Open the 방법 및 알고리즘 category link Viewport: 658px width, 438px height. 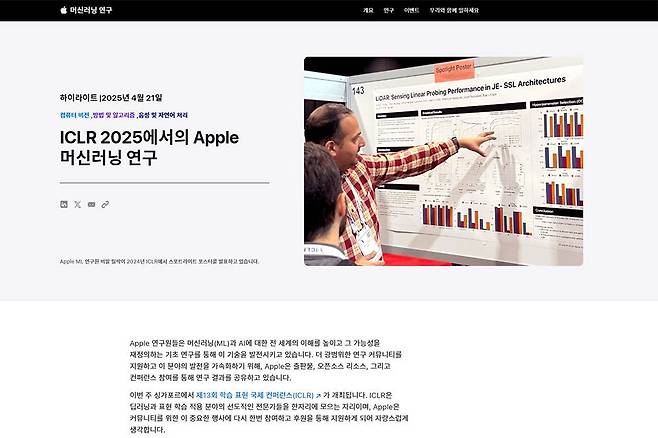[x=114, y=115]
